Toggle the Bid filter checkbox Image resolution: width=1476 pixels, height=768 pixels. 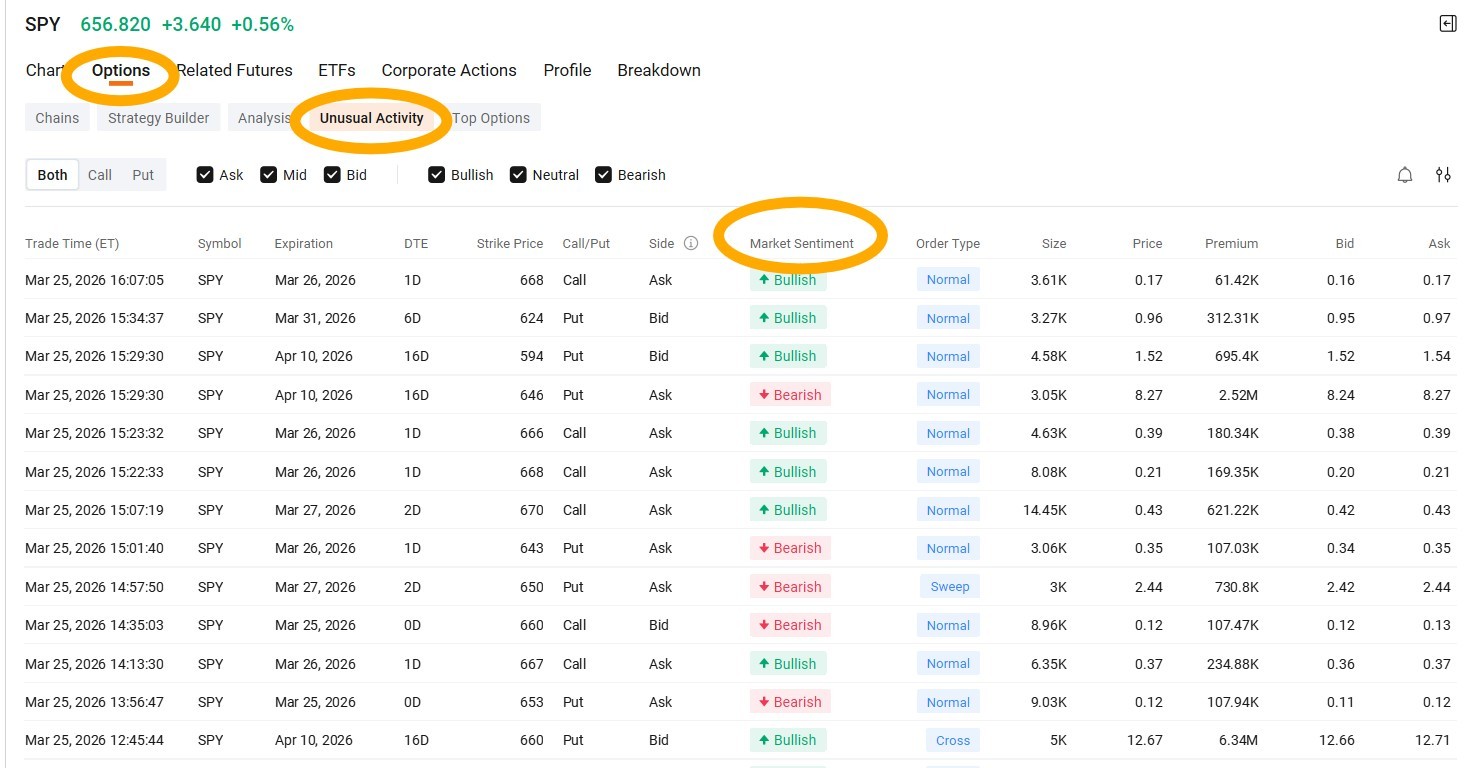pos(332,175)
